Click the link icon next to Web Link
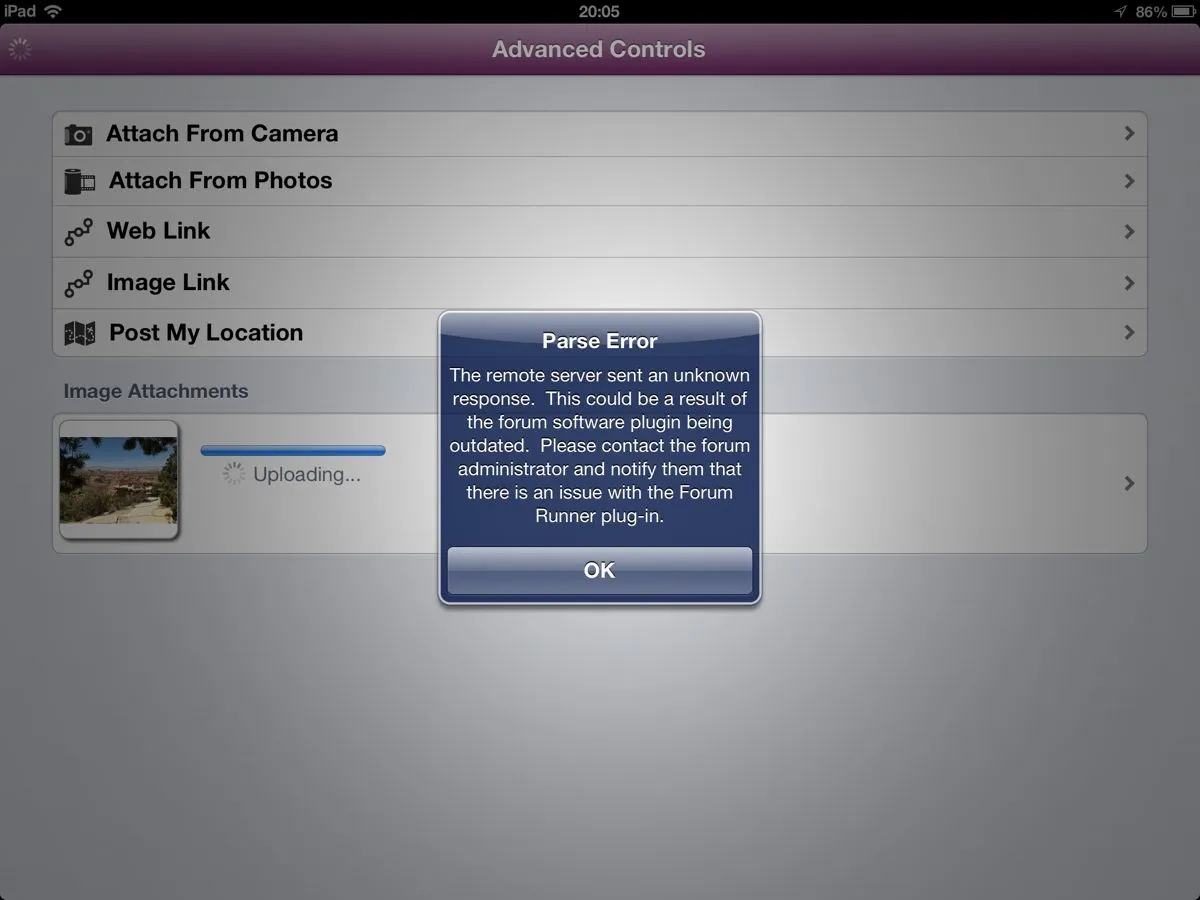The width and height of the screenshot is (1200, 900). point(79,232)
